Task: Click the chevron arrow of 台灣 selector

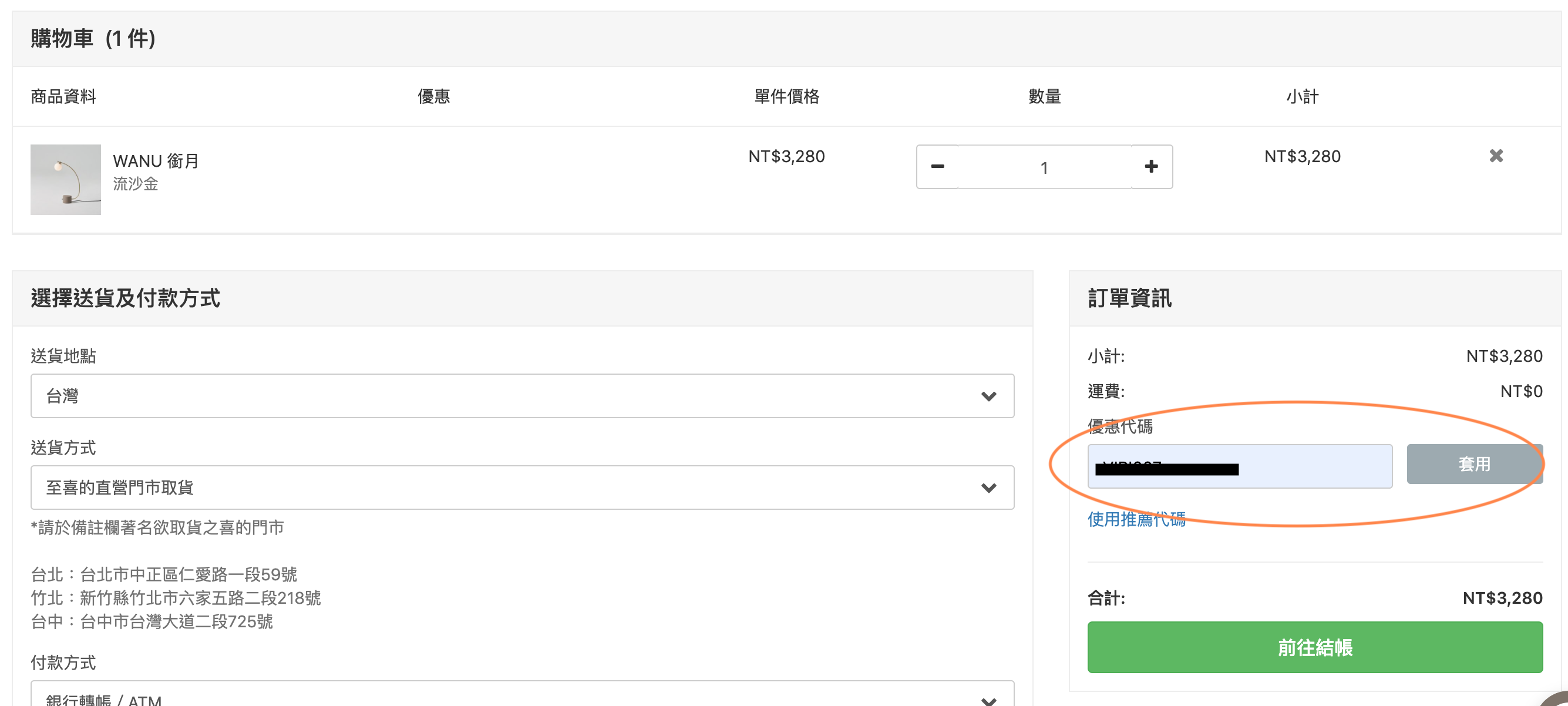Action: point(988,397)
